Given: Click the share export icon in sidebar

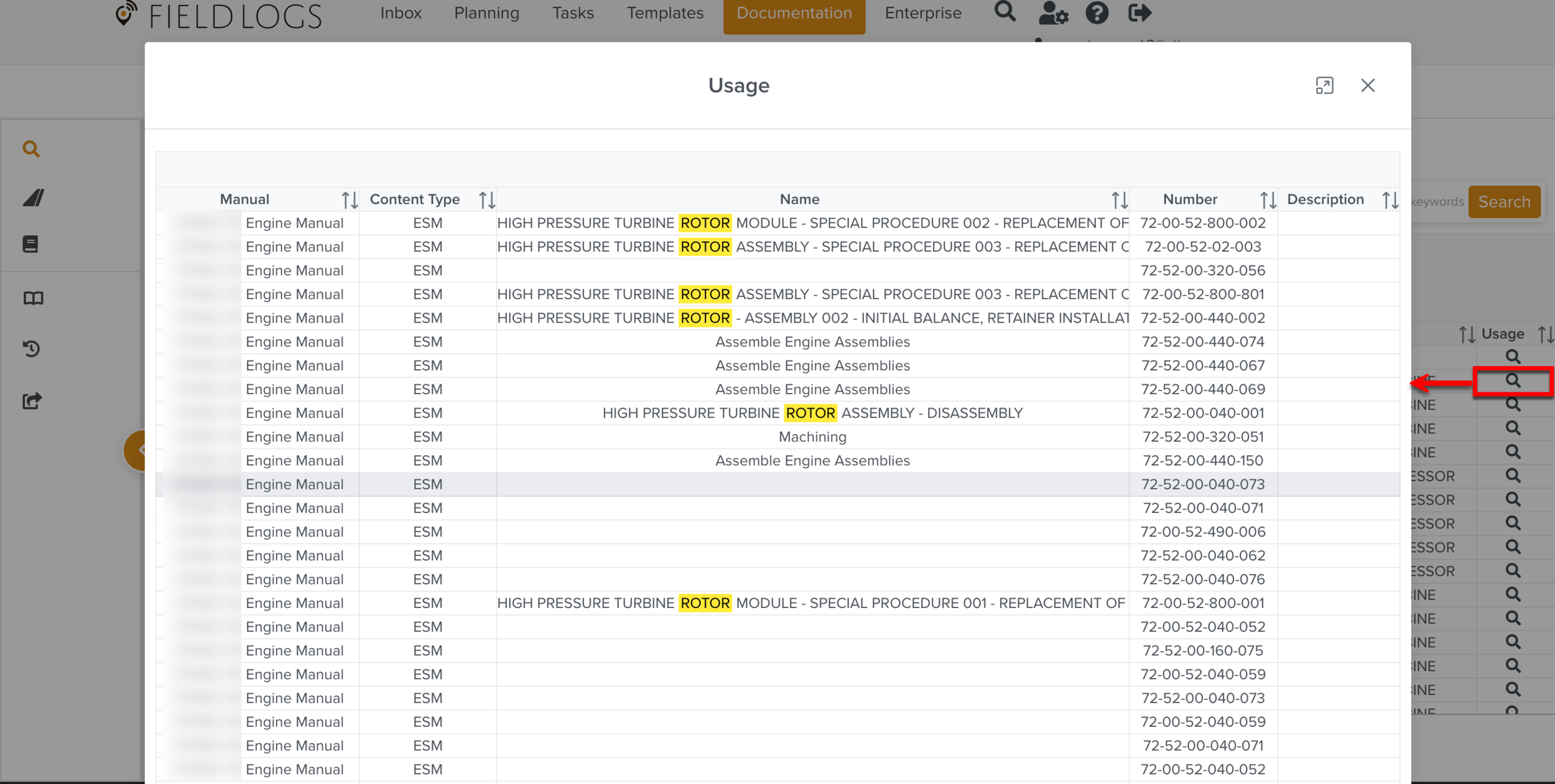Looking at the screenshot, I should pyautogui.click(x=32, y=401).
